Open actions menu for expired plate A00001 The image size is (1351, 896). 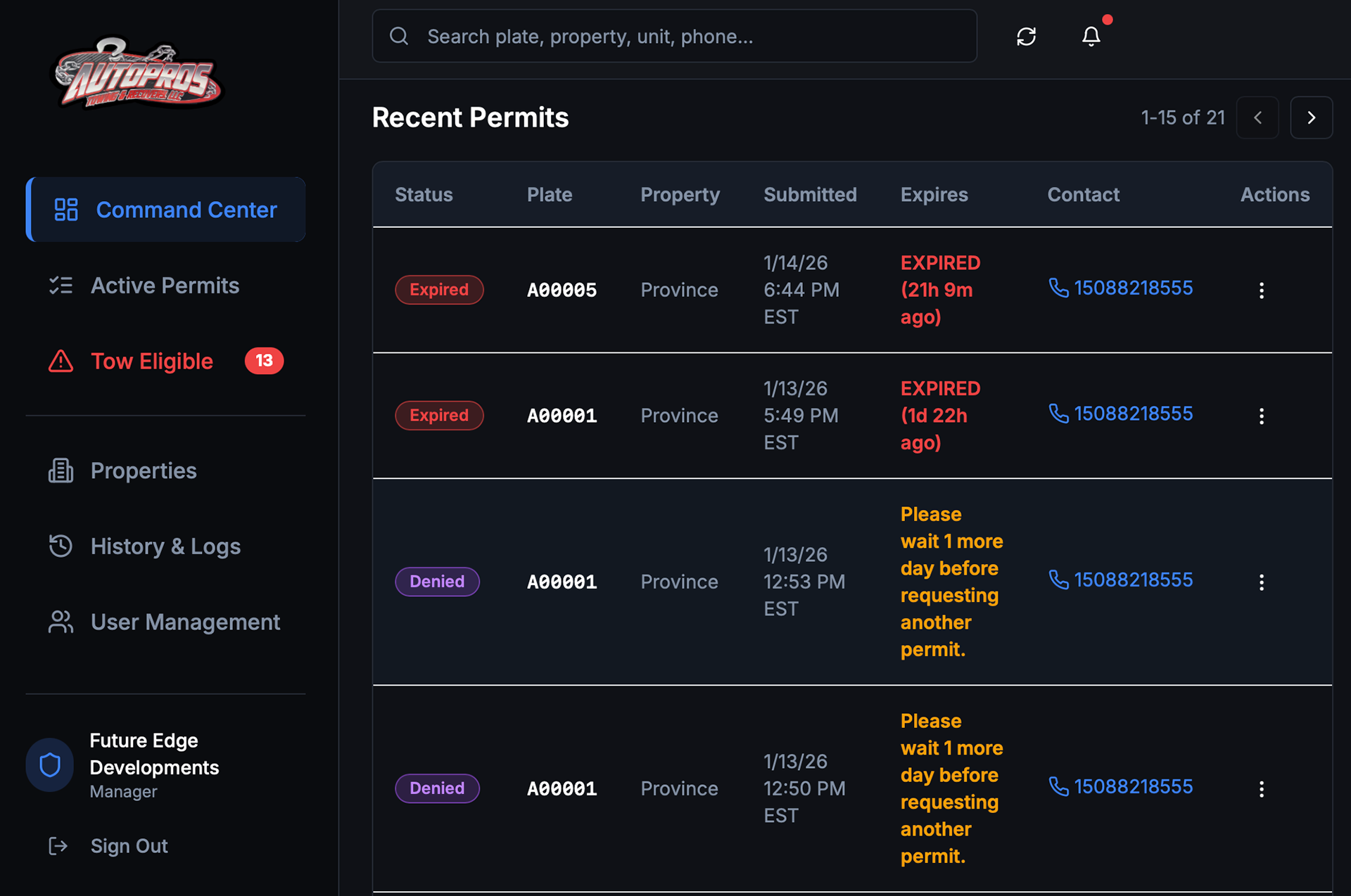pyautogui.click(x=1261, y=416)
